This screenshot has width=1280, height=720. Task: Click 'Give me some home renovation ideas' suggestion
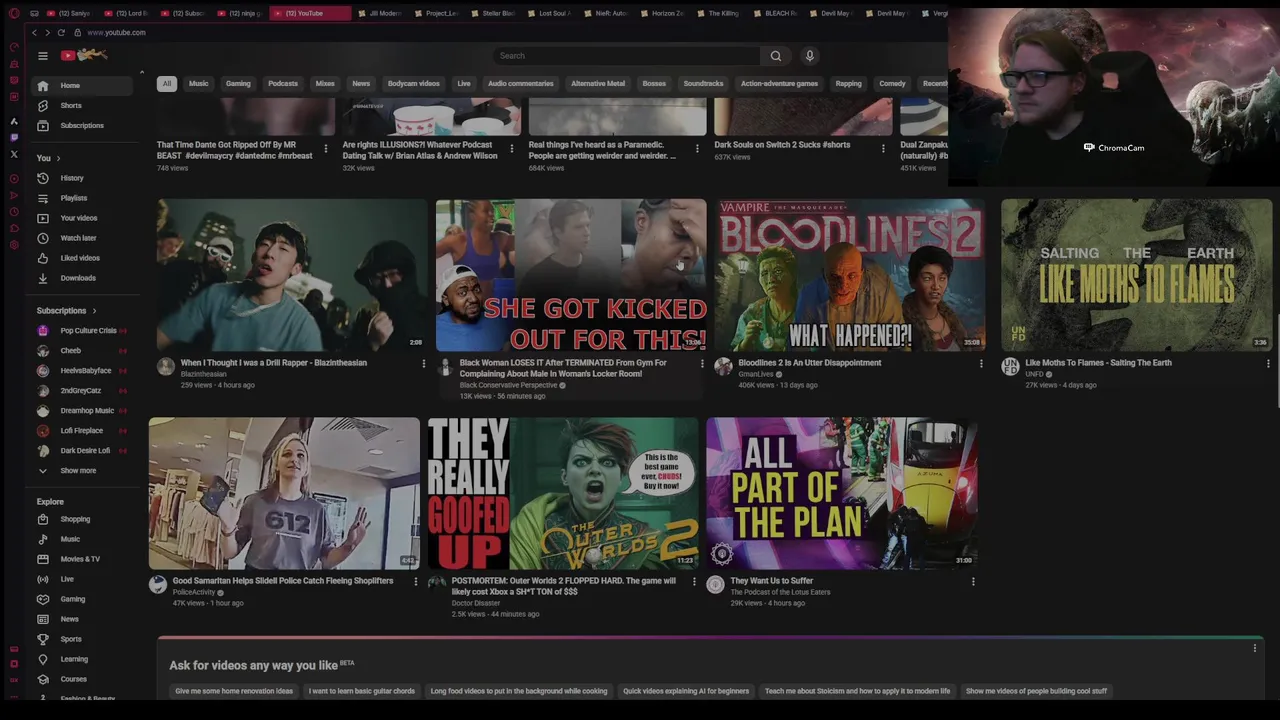click(234, 691)
